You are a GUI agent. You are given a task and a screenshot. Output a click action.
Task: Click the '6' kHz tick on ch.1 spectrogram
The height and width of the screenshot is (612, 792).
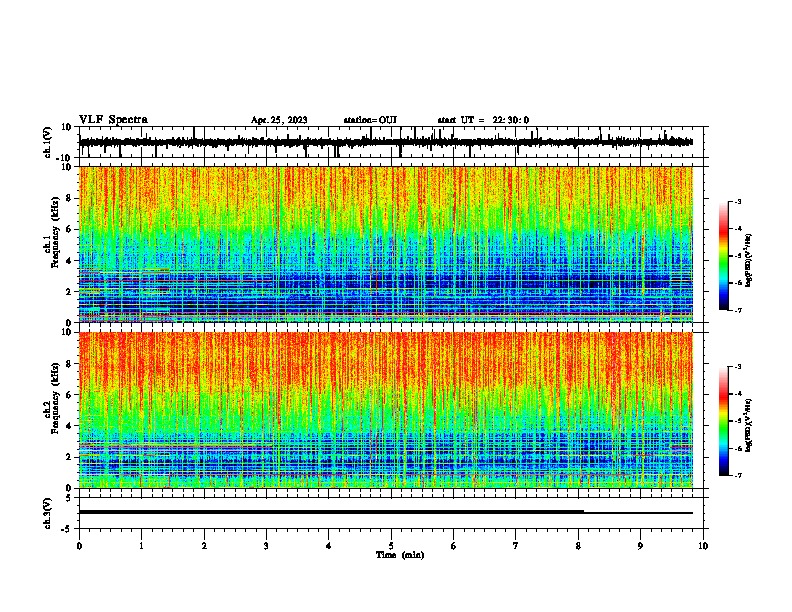(69, 230)
